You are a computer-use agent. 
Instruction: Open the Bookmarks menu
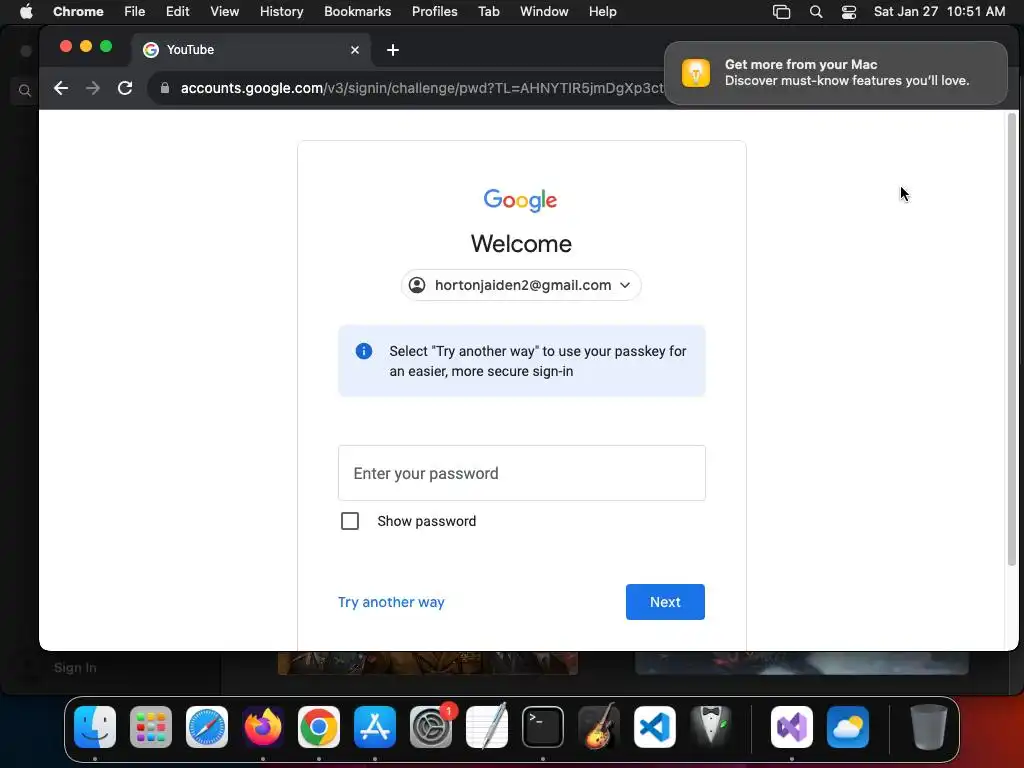coord(358,12)
